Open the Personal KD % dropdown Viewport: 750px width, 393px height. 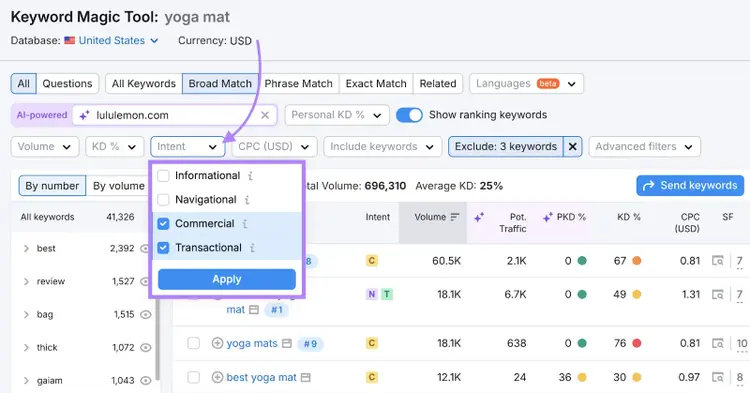[337, 115]
